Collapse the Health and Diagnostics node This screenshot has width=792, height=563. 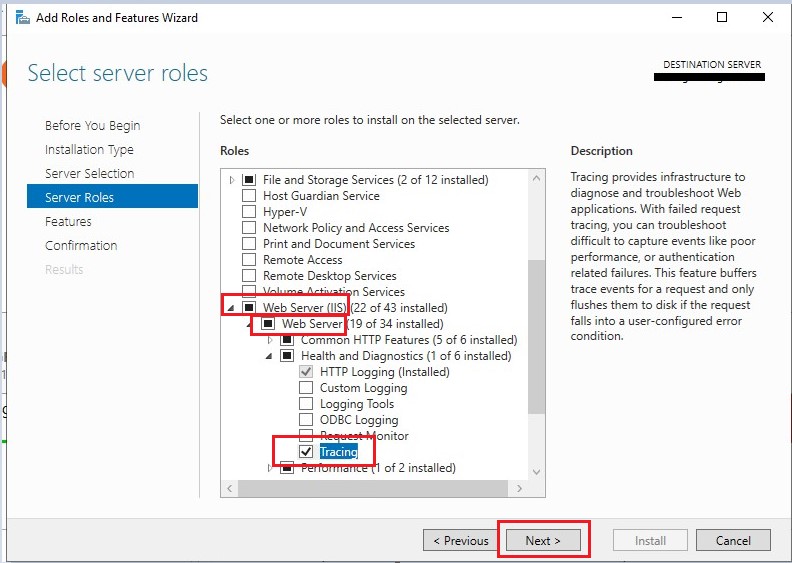(x=270, y=356)
